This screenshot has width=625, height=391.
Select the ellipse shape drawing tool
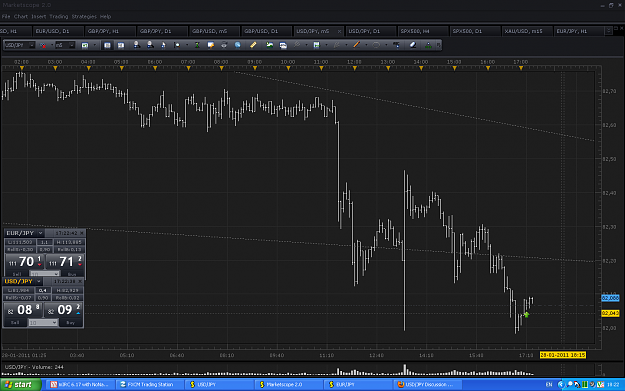376,45
